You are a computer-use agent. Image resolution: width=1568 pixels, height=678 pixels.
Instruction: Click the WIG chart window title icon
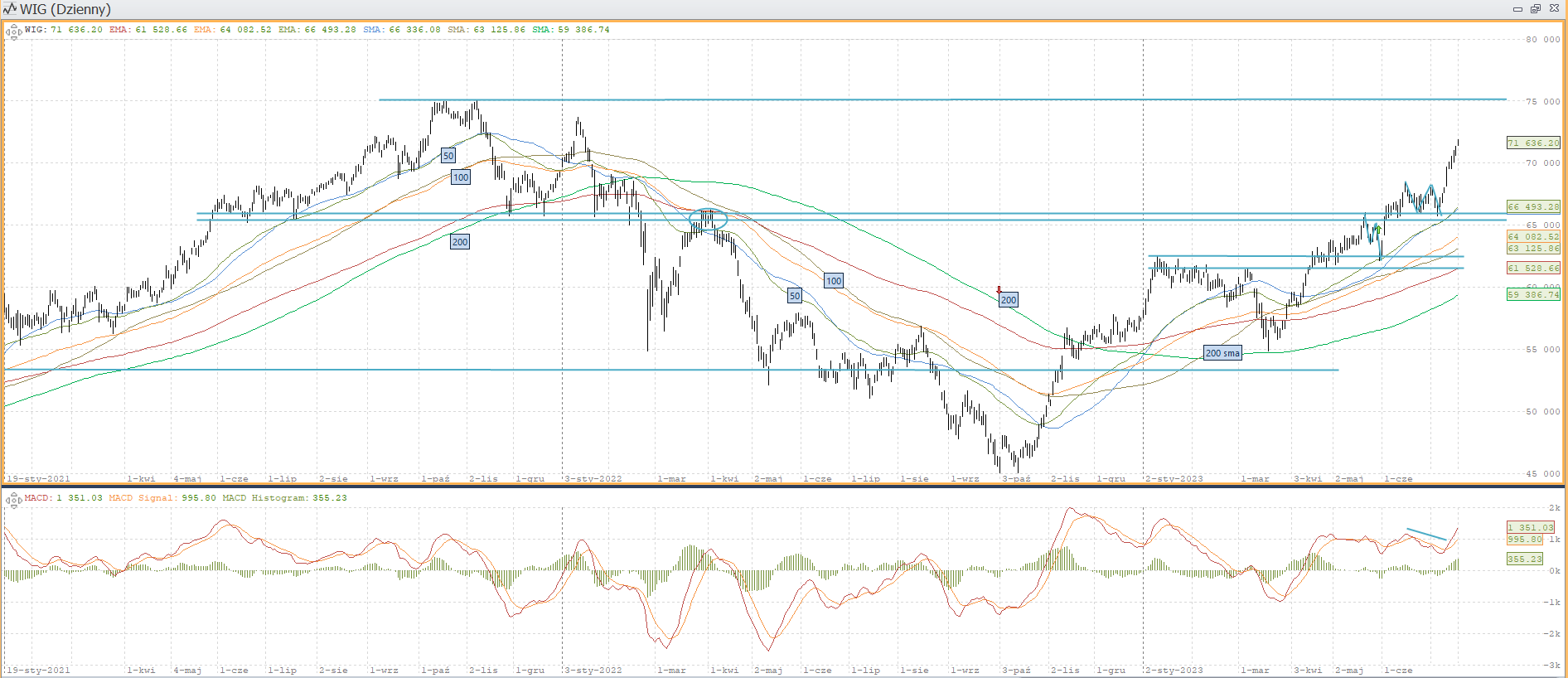[10, 9]
